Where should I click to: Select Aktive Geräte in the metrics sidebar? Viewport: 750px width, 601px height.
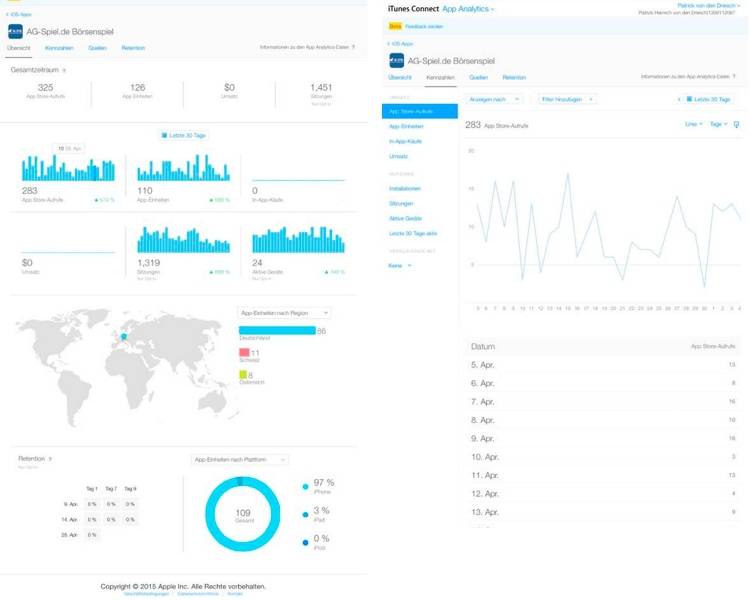pos(405,218)
